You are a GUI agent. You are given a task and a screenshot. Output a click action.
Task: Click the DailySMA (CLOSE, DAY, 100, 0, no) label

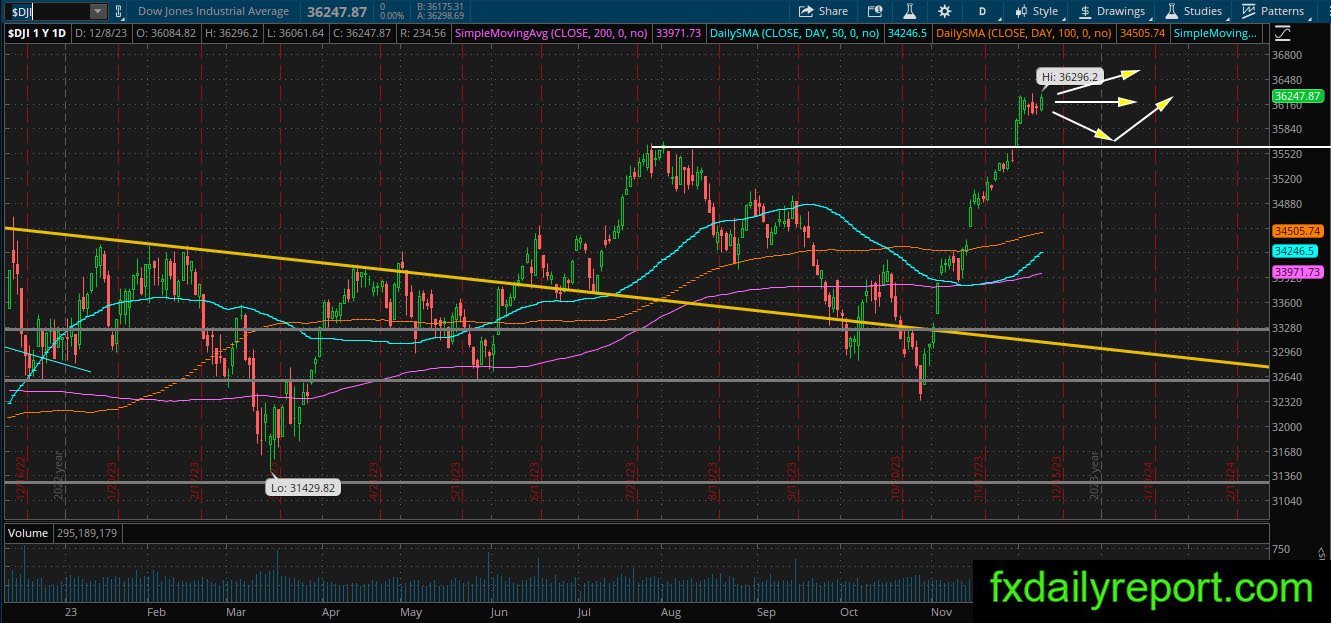[1025, 33]
